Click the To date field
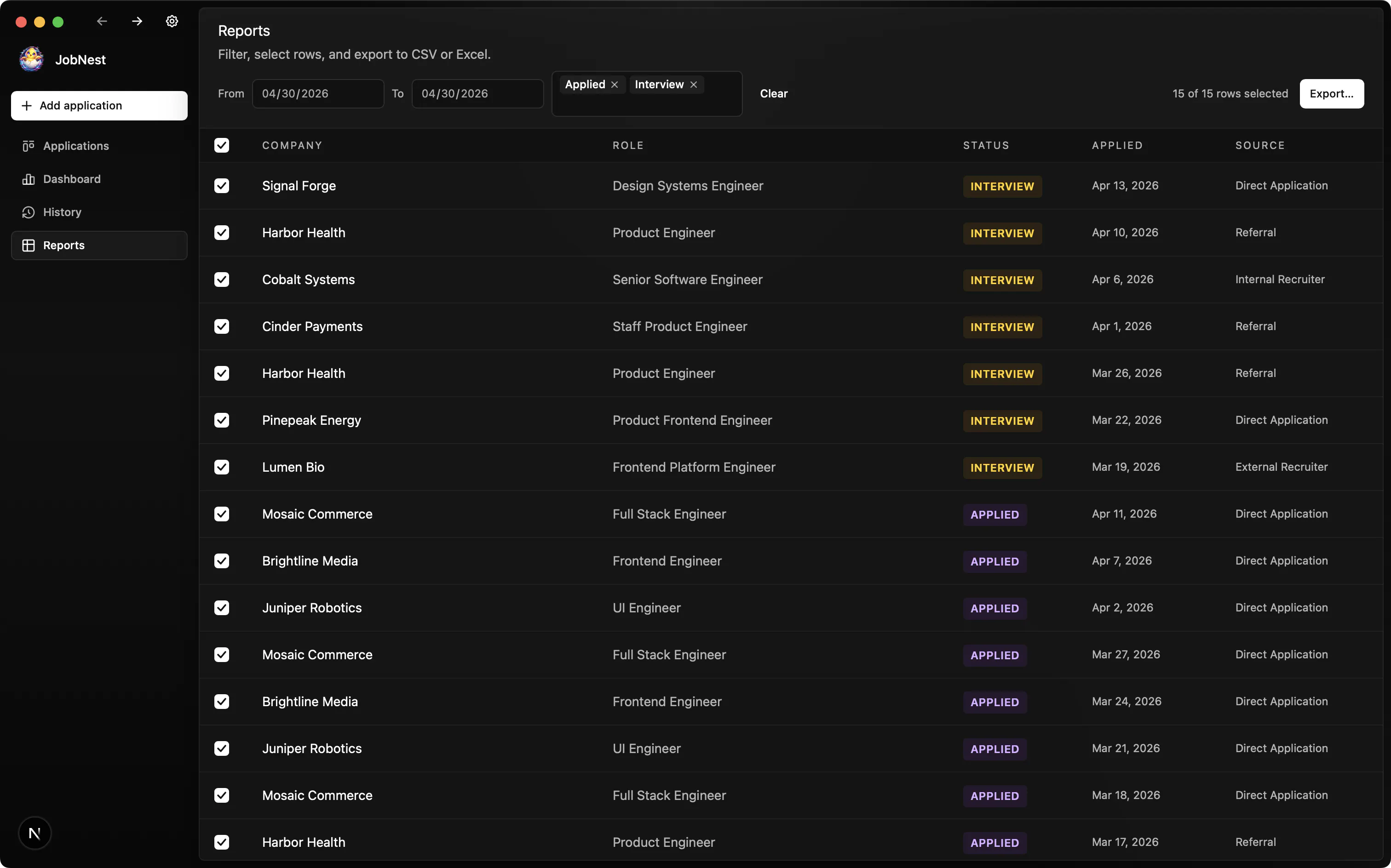The image size is (1391, 868). pyautogui.click(x=477, y=94)
